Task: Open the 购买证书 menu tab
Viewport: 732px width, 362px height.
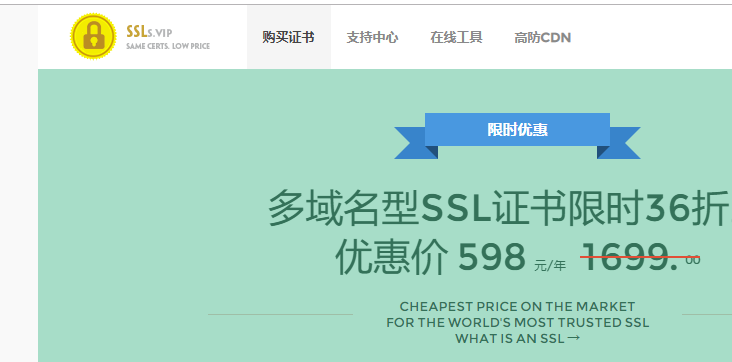Action: [289, 37]
